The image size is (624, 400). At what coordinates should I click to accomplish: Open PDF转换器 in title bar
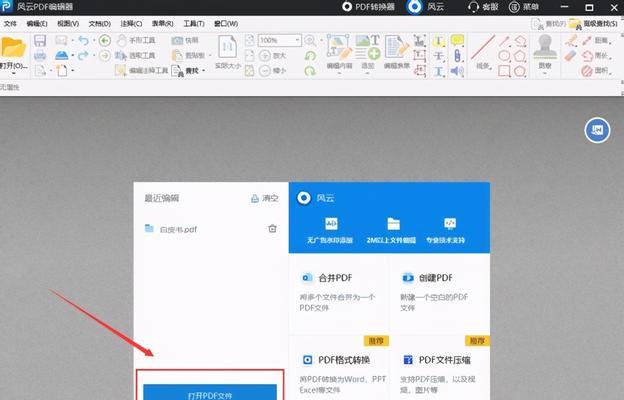pos(368,7)
